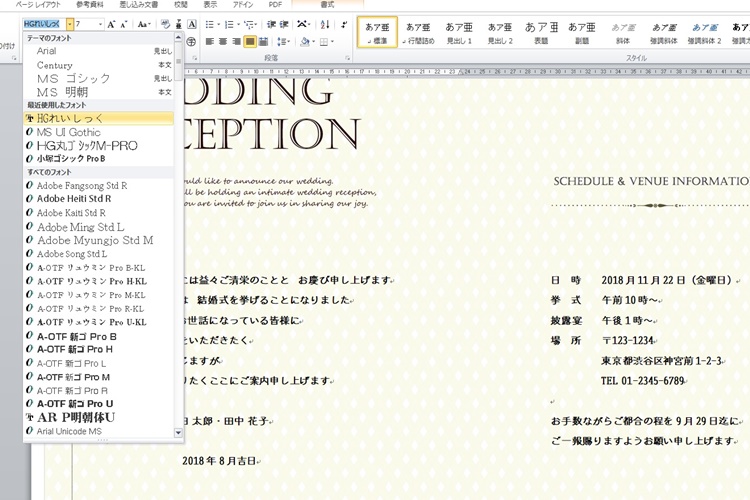Choose MS UI Gothic from recent fonts
This screenshot has height=500, width=750.
tap(68, 132)
